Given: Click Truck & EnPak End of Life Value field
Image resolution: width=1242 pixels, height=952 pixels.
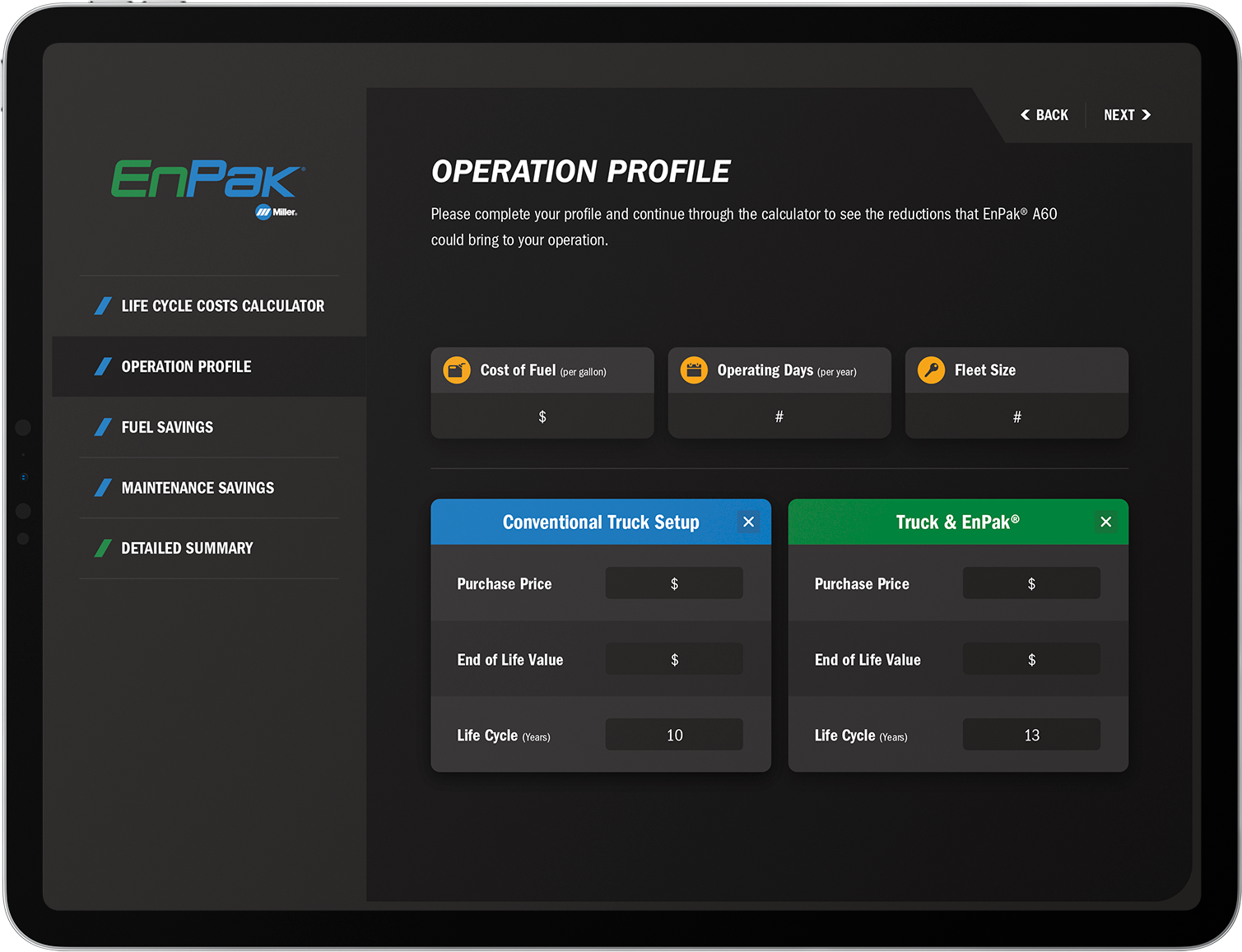Looking at the screenshot, I should point(1031,659).
